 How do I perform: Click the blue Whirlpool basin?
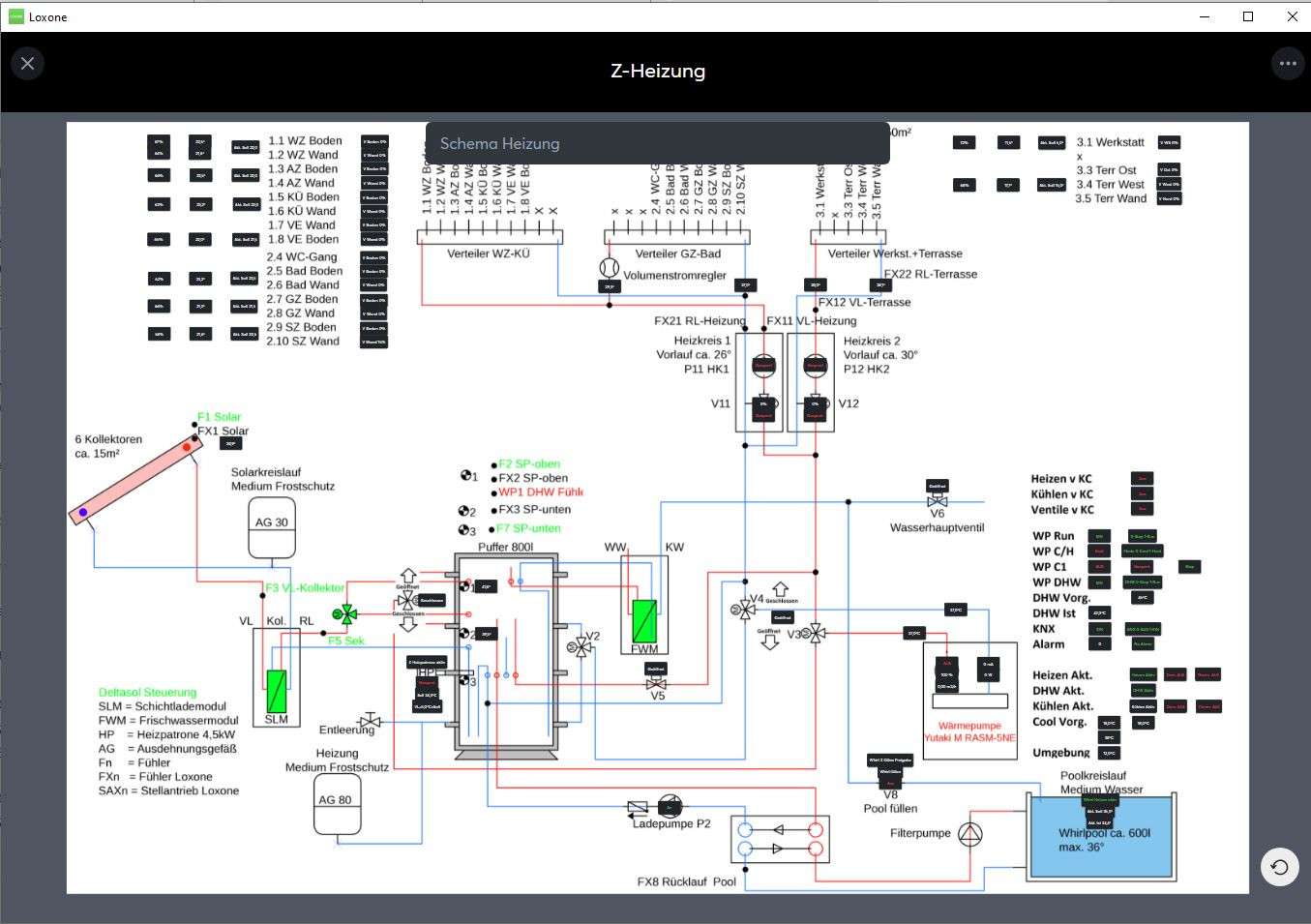(x=1102, y=835)
